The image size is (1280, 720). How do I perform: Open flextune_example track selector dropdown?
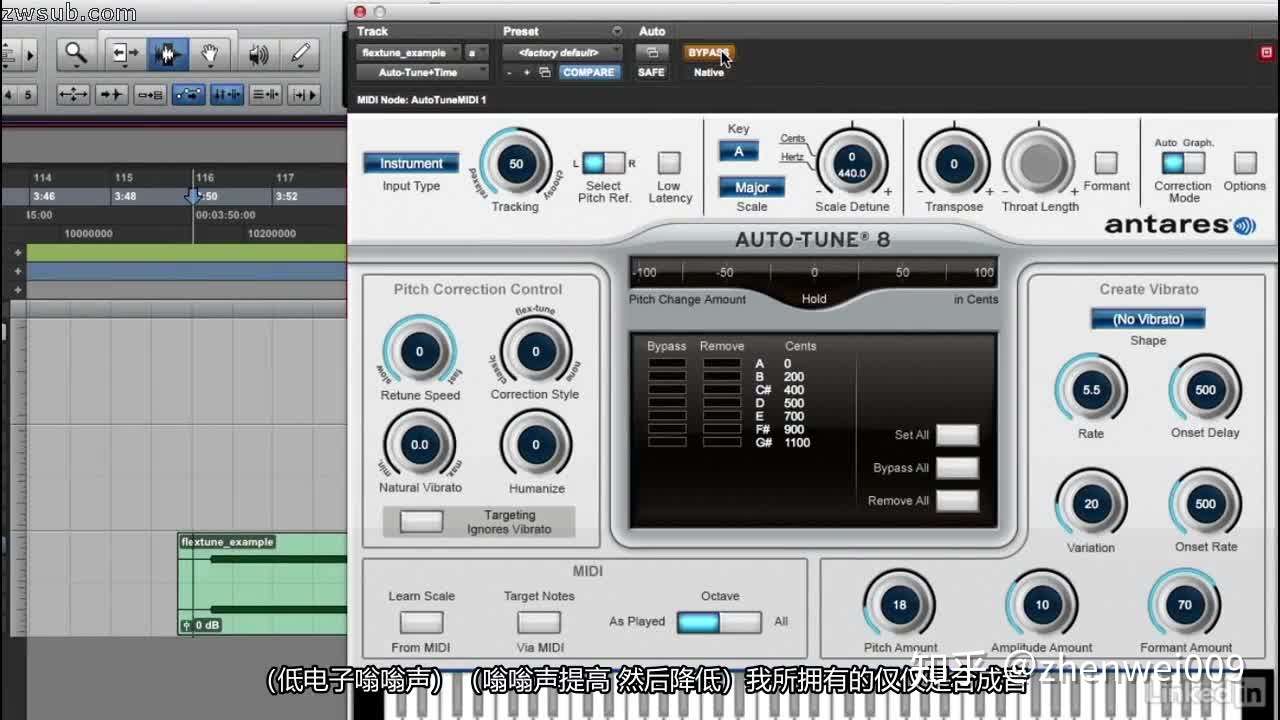pyautogui.click(x=409, y=52)
